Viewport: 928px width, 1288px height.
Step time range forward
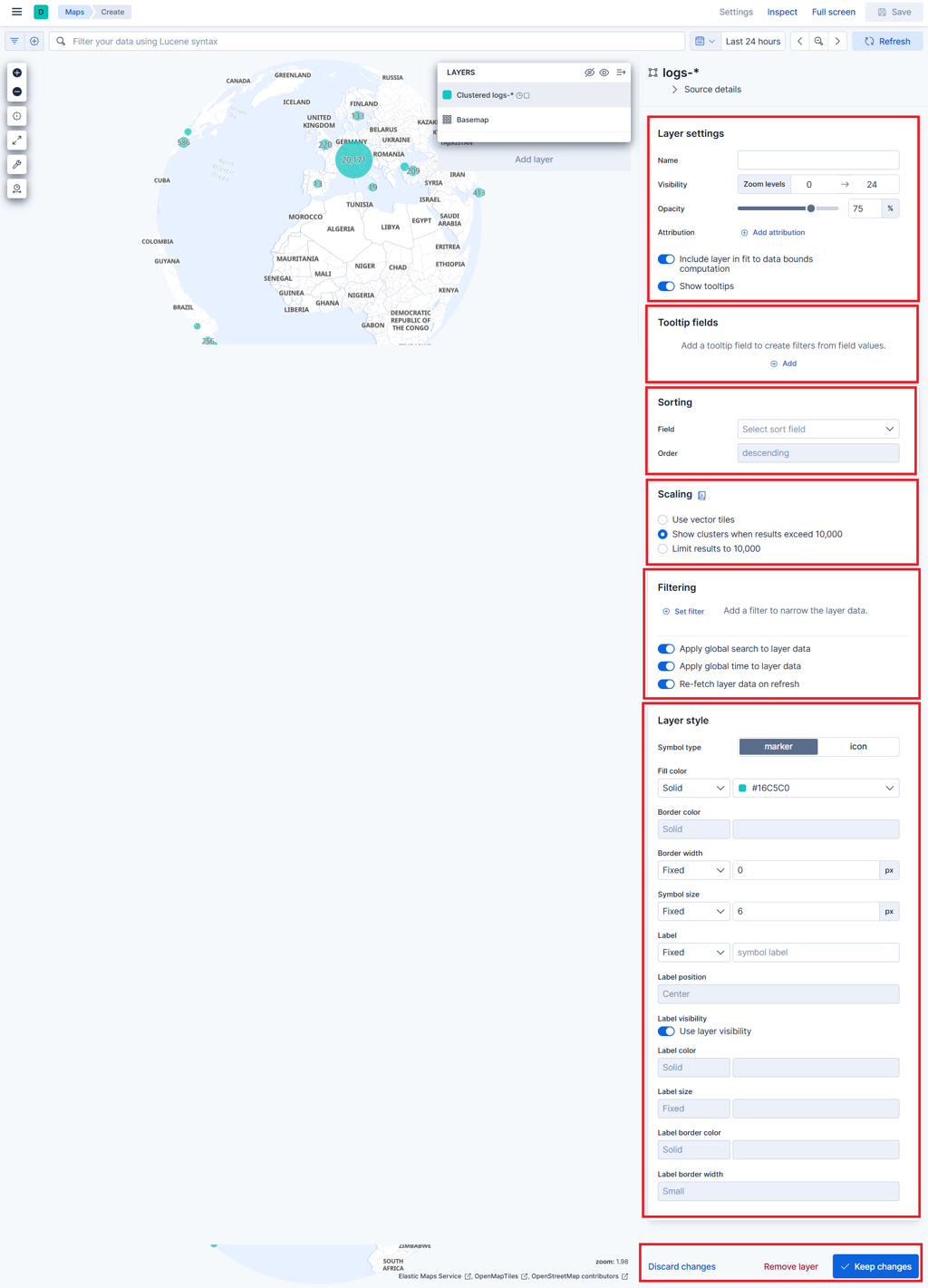[838, 42]
